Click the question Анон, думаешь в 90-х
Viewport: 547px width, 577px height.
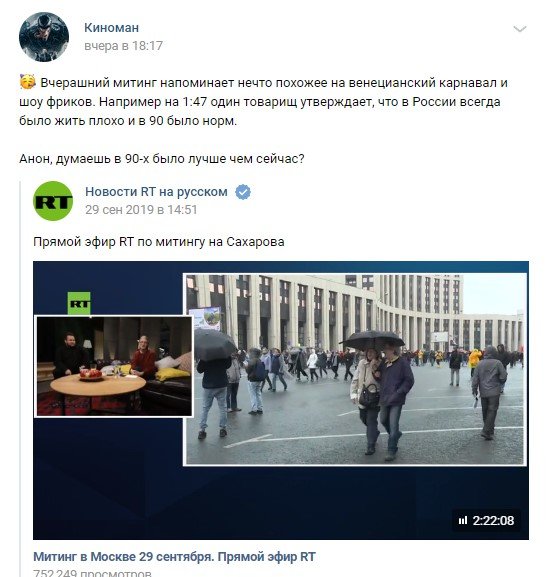tap(162, 159)
